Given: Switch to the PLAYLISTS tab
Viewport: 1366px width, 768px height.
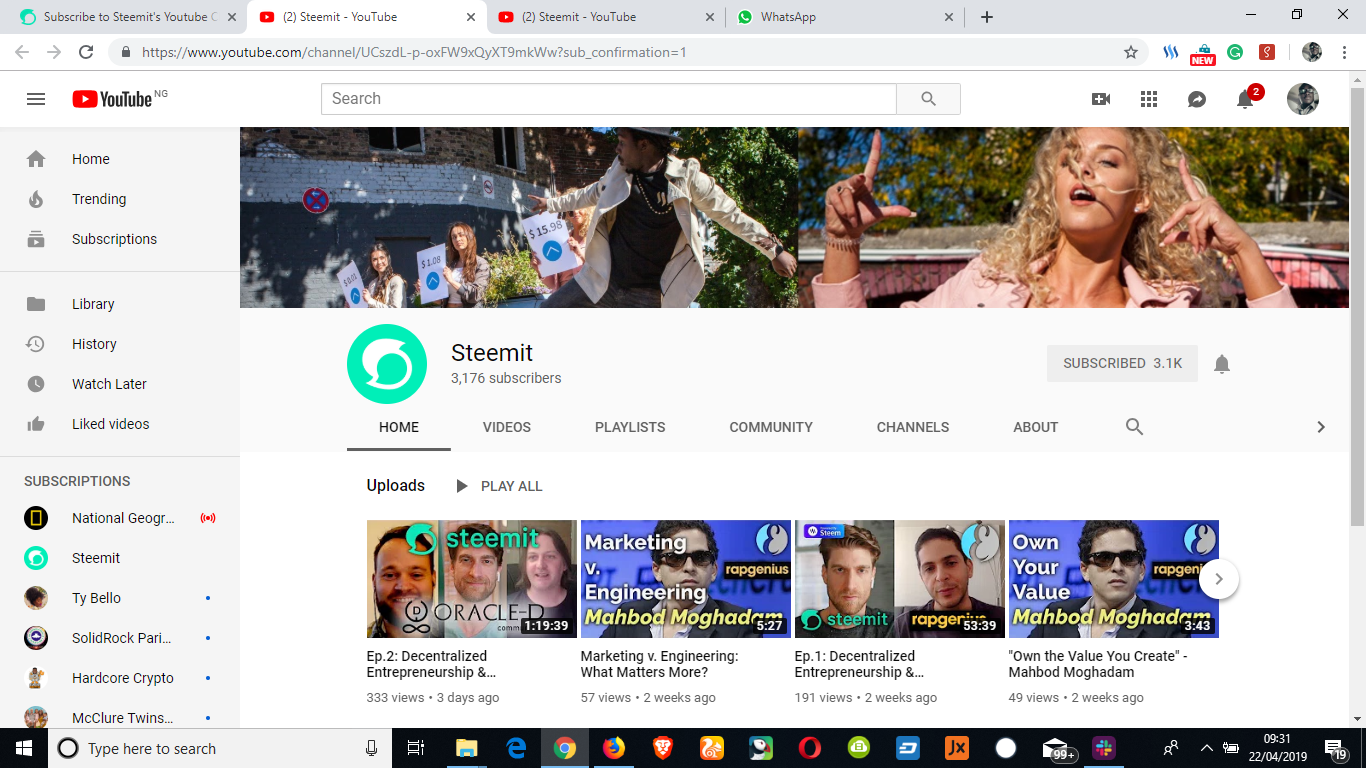Looking at the screenshot, I should click(x=630, y=427).
